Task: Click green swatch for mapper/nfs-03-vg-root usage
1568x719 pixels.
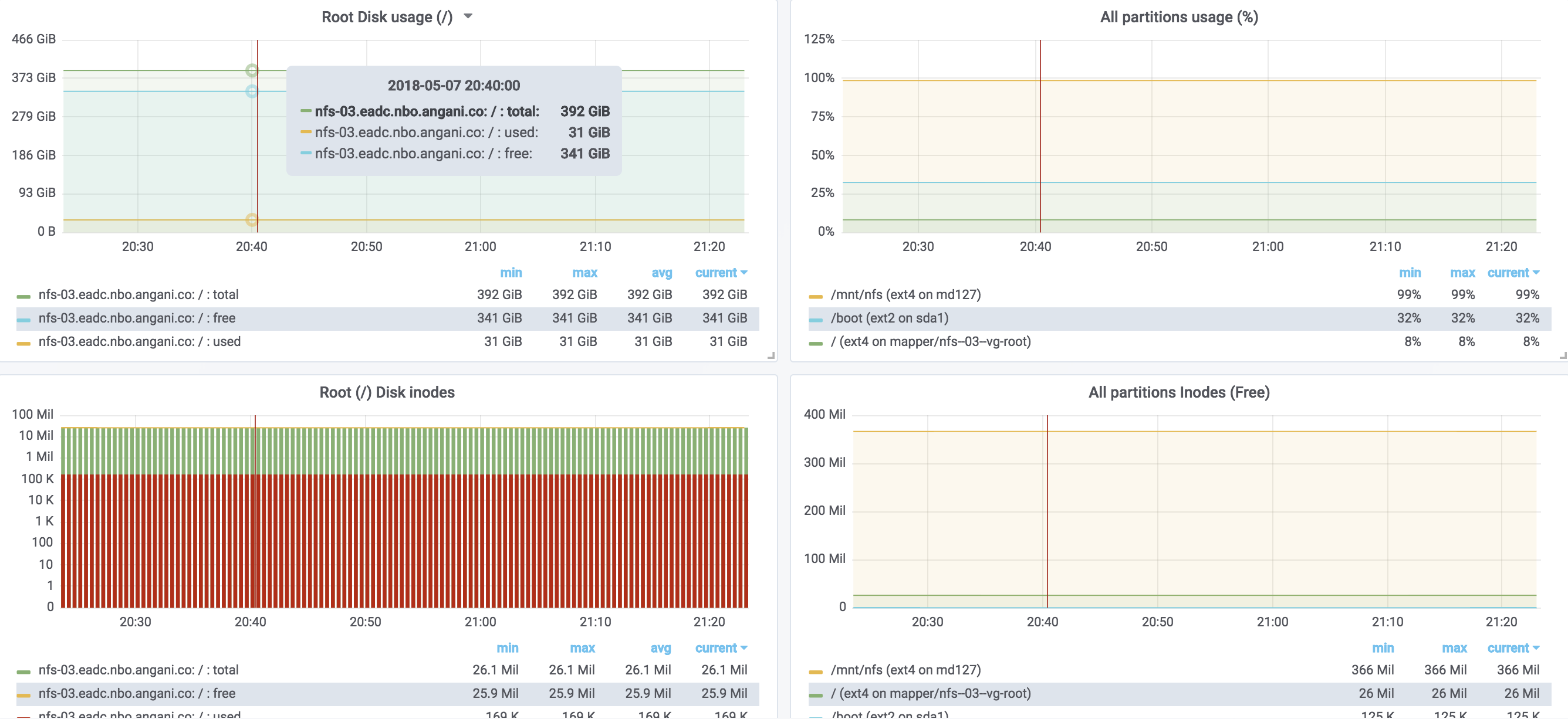Action: (815, 343)
